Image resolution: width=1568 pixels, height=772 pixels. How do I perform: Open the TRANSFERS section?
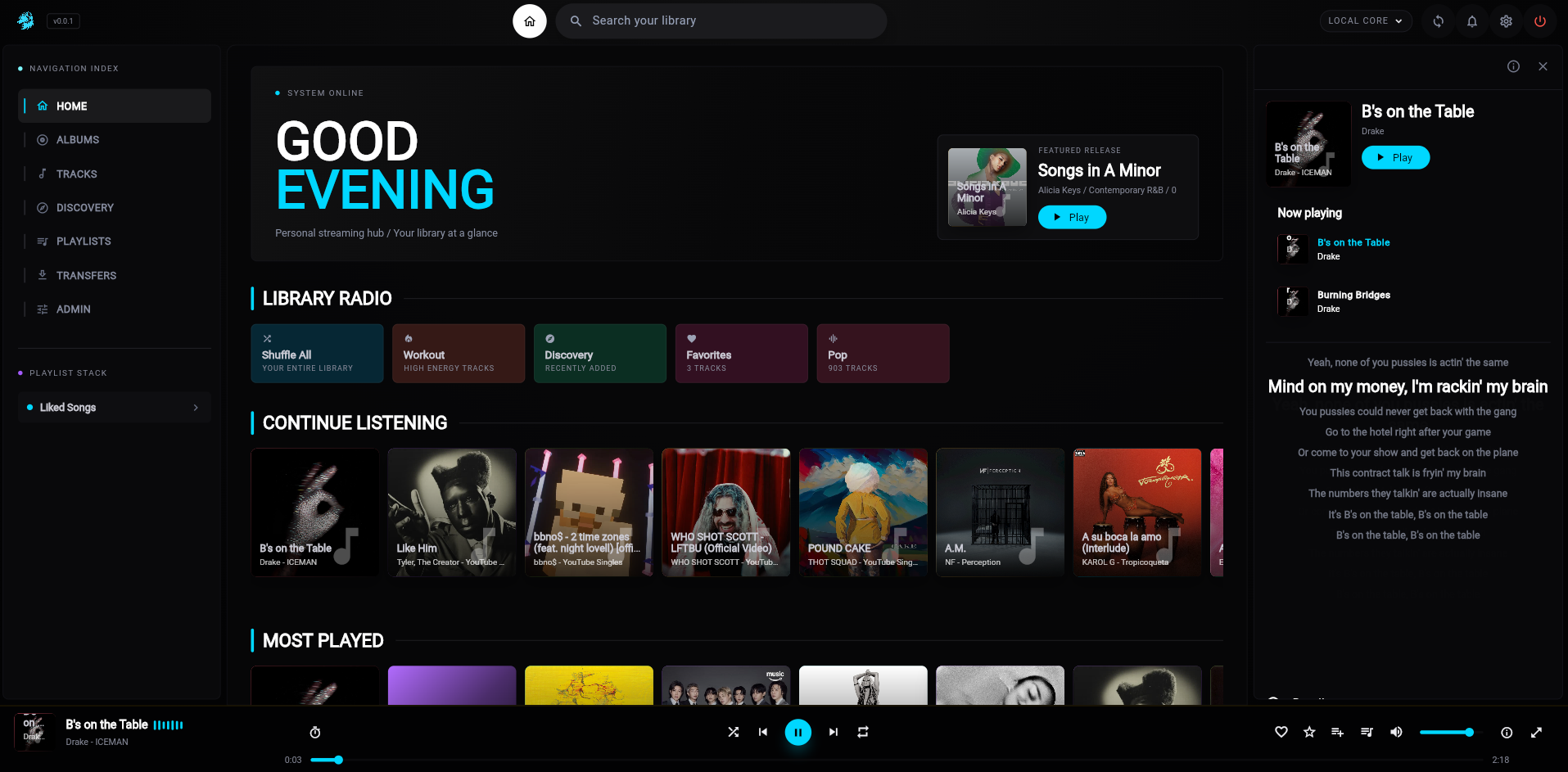point(115,276)
